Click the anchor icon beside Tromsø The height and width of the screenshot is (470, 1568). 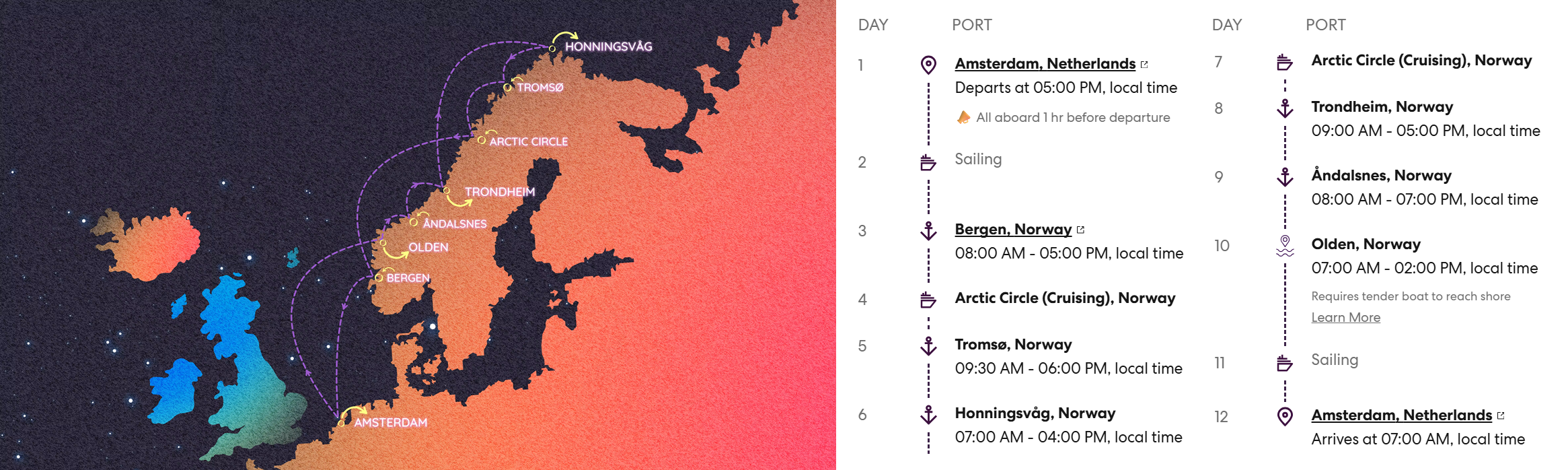(928, 346)
